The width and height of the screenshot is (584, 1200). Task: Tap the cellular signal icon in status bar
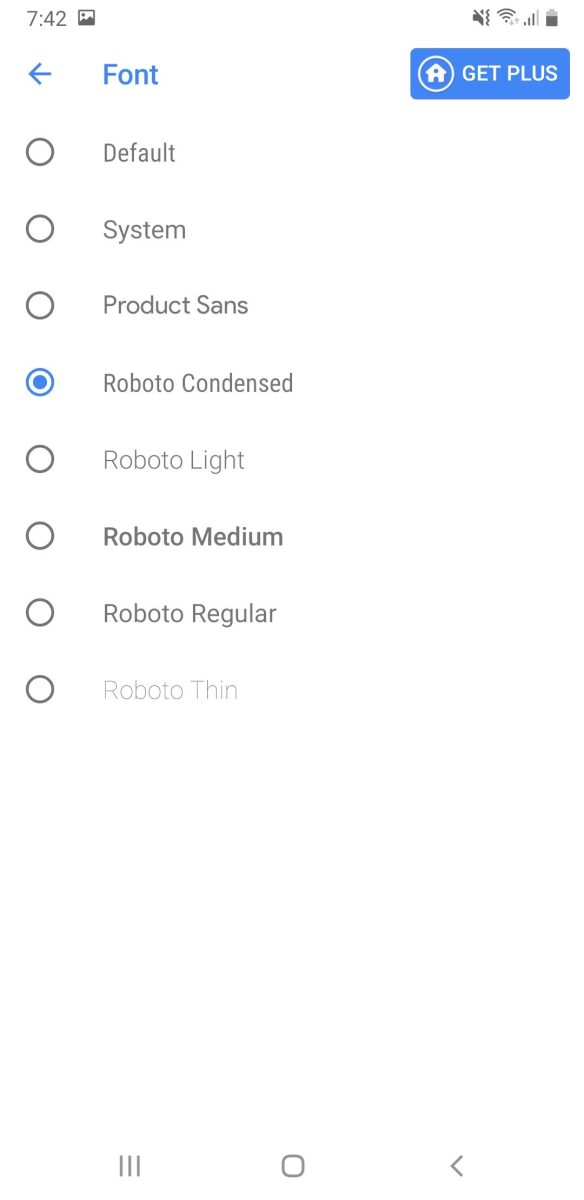[x=535, y=17]
